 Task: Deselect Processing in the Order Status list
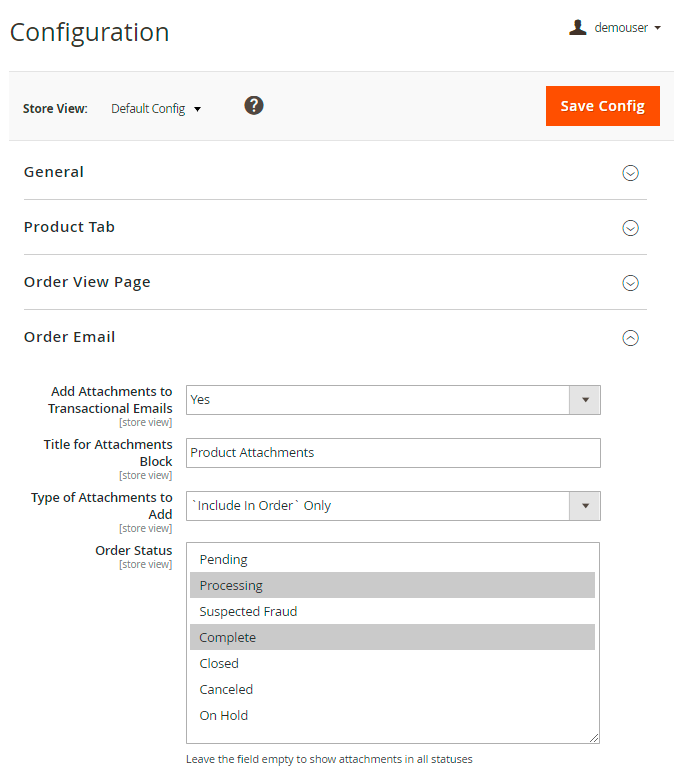click(x=231, y=586)
